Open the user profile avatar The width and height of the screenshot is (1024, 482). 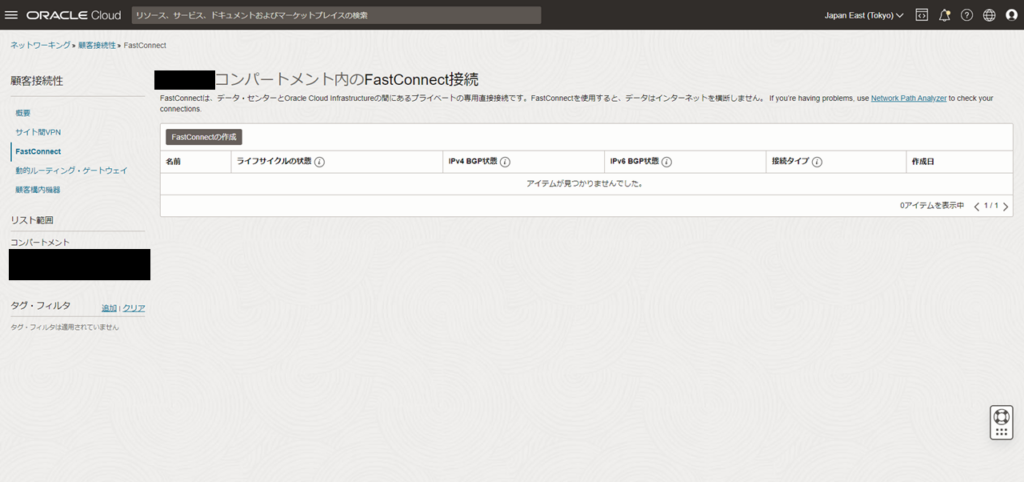pyautogui.click(x=1012, y=15)
